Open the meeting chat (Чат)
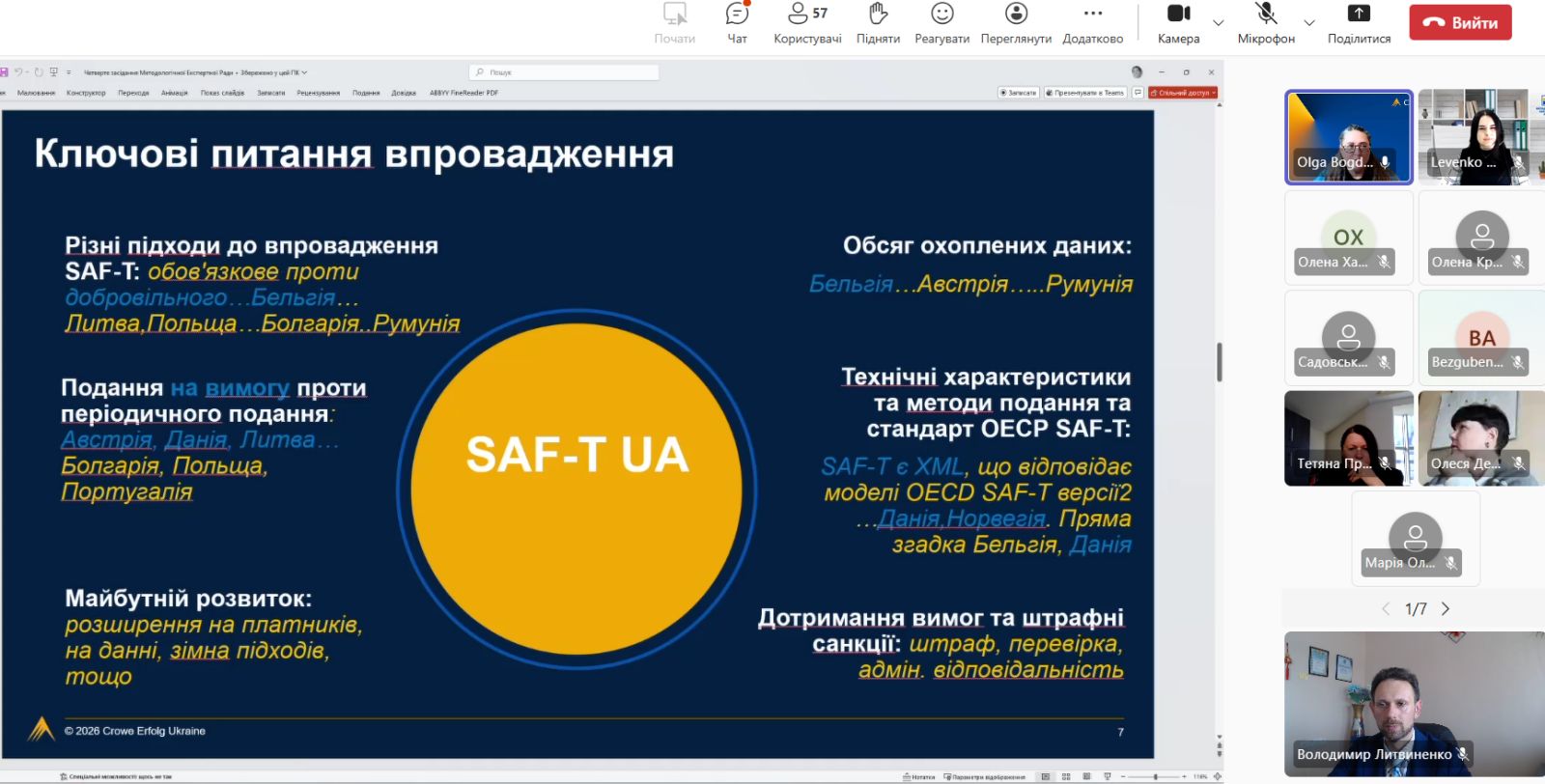The image size is (1545, 784). [737, 23]
